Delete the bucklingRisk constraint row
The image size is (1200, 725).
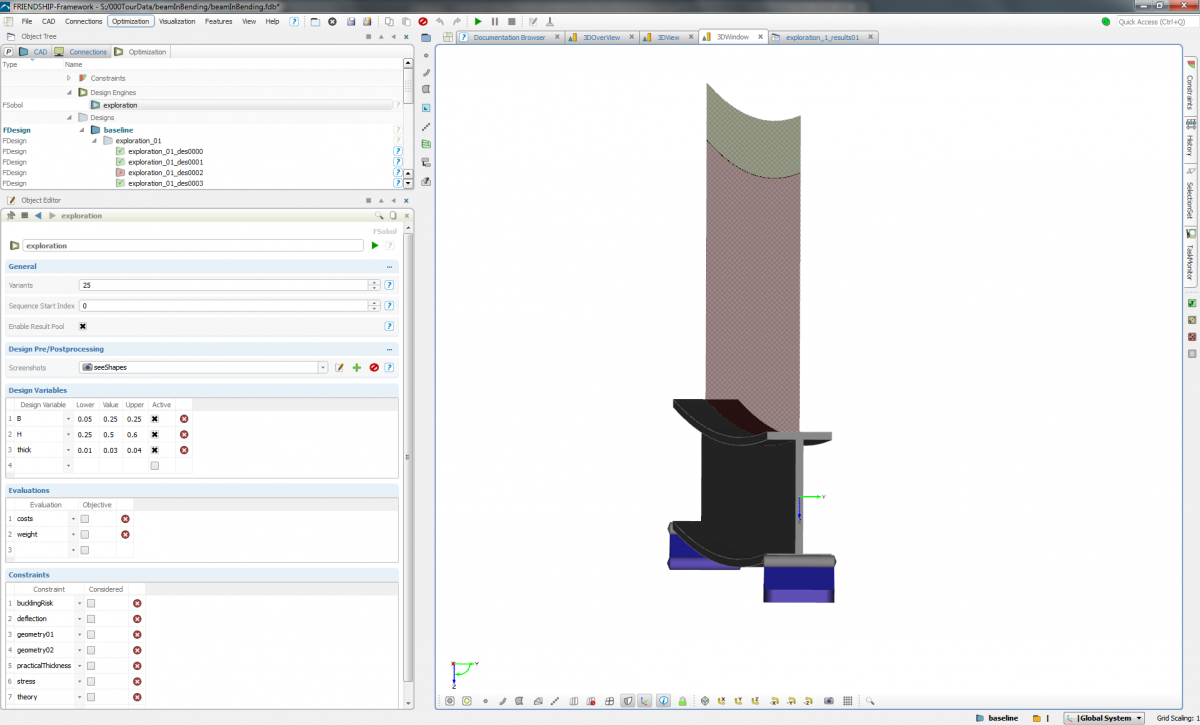click(x=137, y=603)
